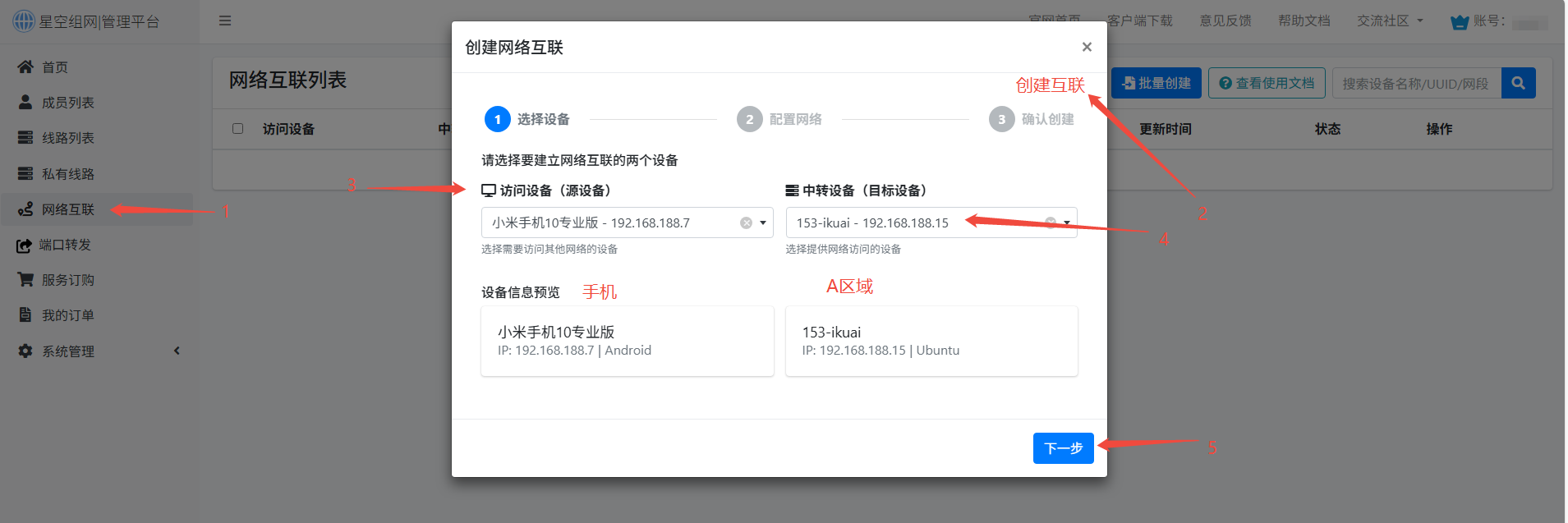Open 帮助文档 top link
1568x523 pixels.
(1304, 21)
